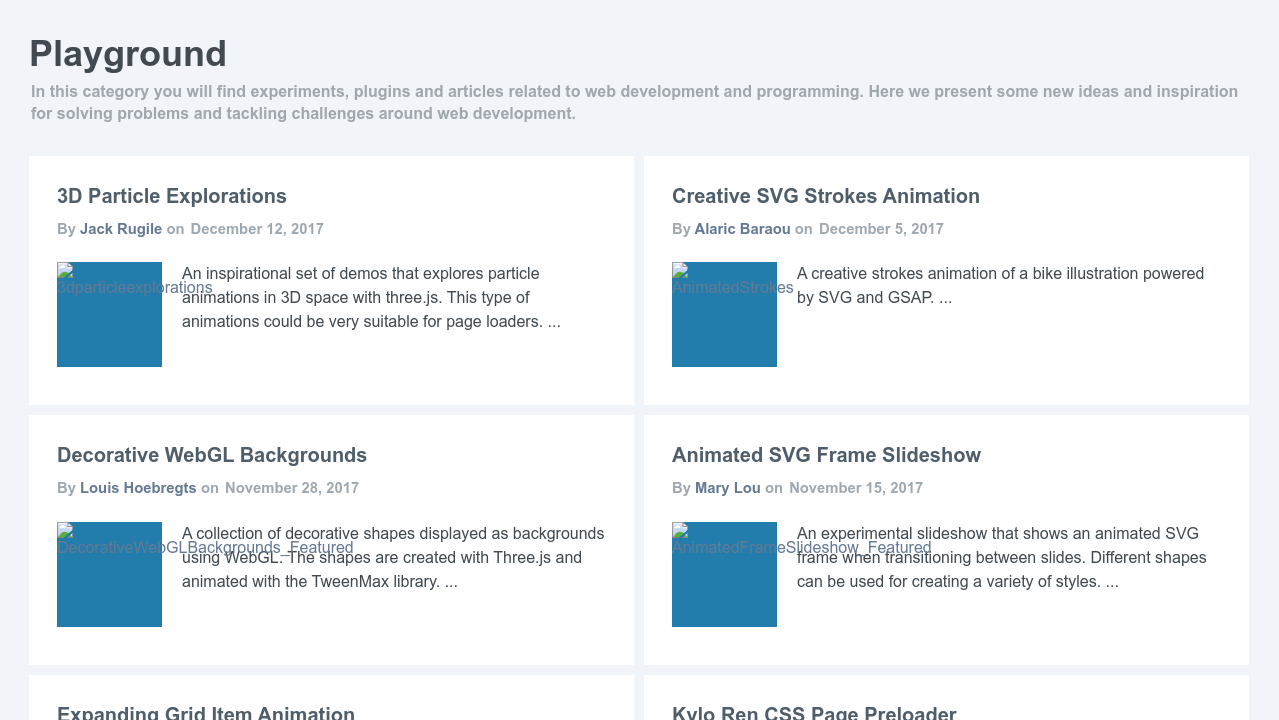View author Jack Rugile's profile
This screenshot has width=1279, height=720.
tap(121, 229)
